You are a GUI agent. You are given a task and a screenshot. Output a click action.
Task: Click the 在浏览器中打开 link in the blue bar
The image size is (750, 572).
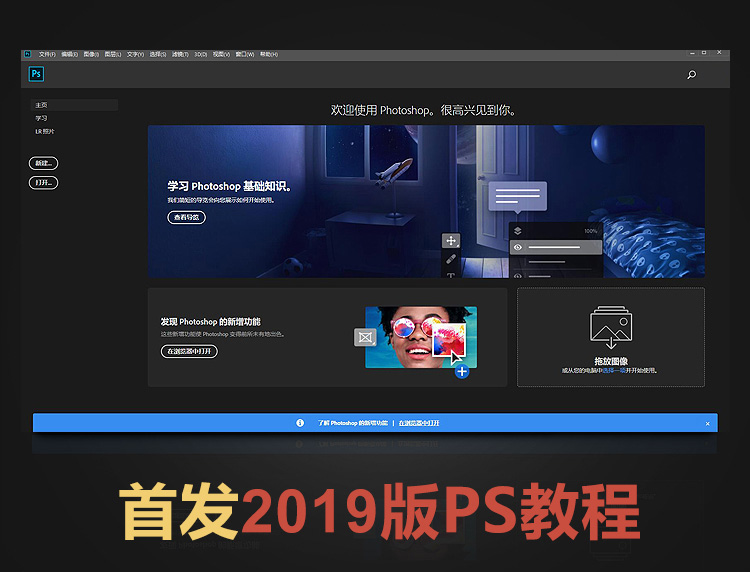coord(419,423)
